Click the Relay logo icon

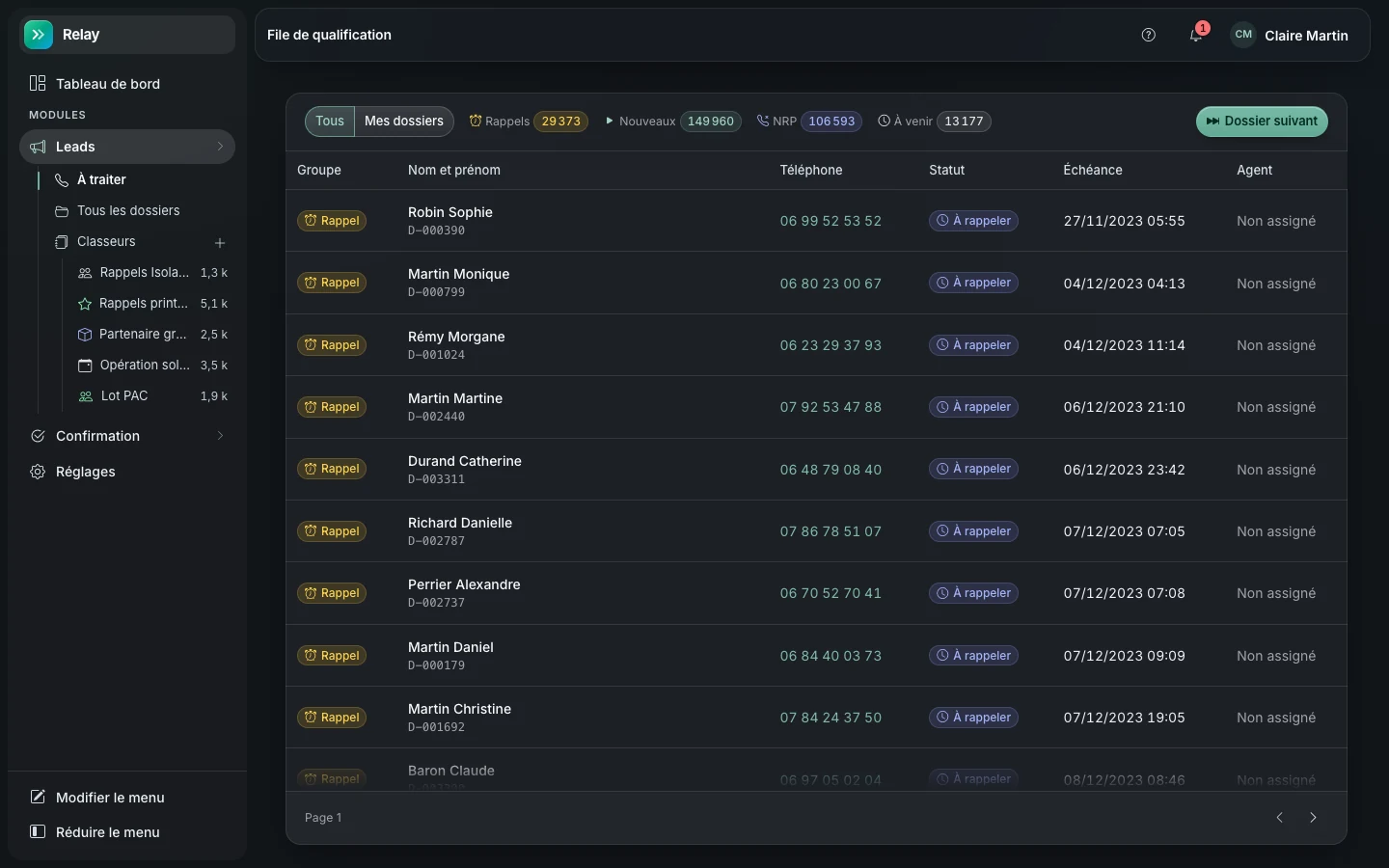coord(39,35)
